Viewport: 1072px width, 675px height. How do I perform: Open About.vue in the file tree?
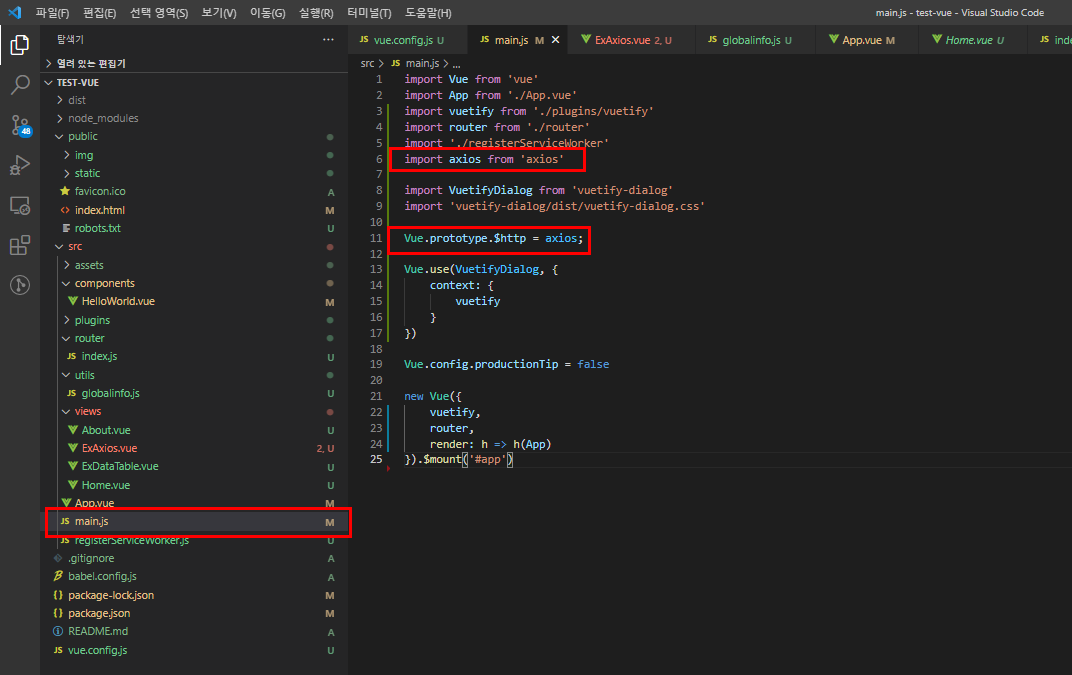pyautogui.click(x=194, y=430)
